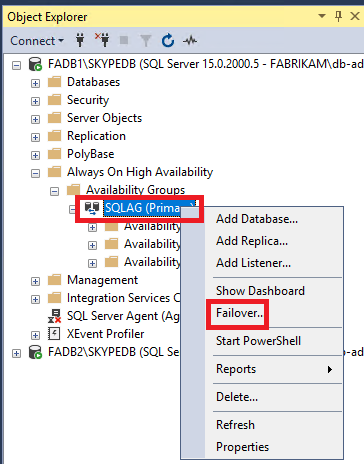The image size is (364, 464).
Task: Collapse the Always On High Availability node
Action: coord(35,173)
